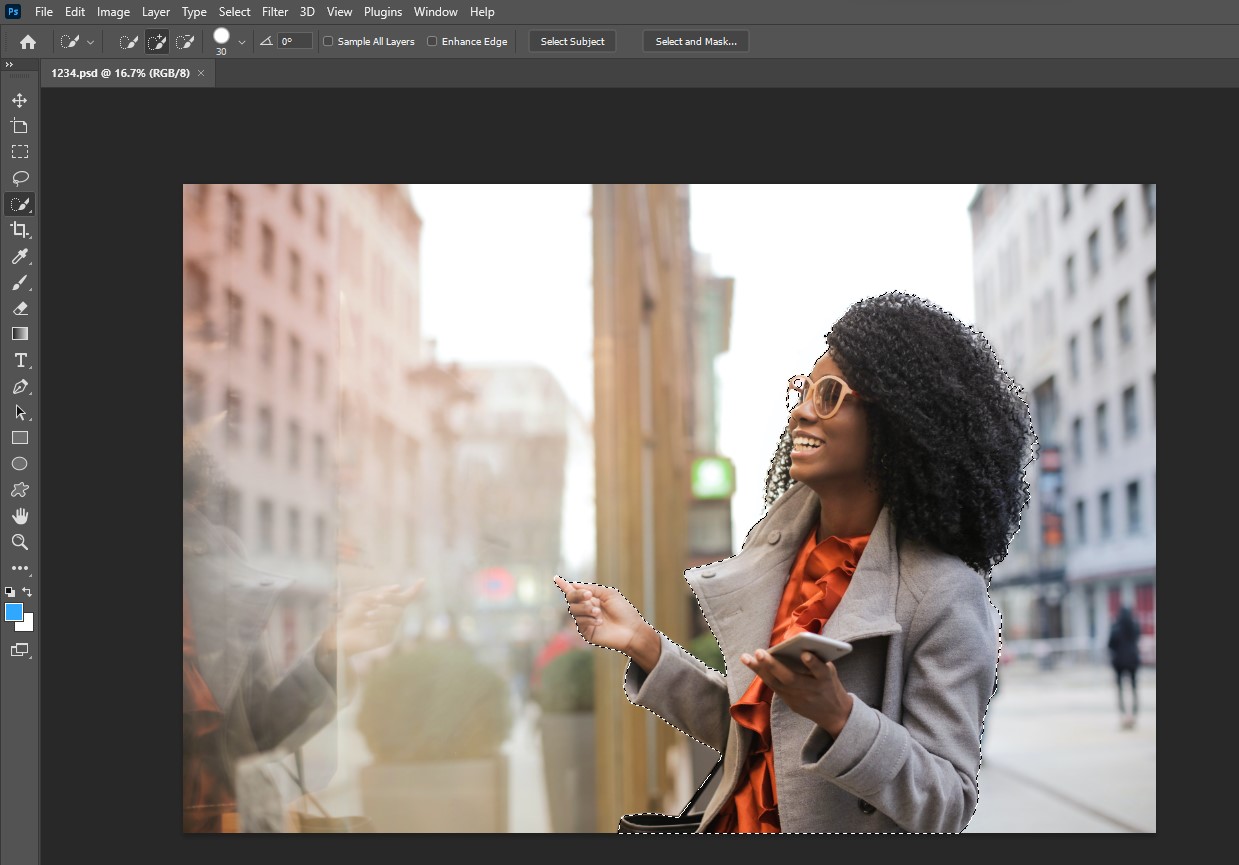Screen dimensions: 1239x865
Task: Pick the Eyedropper tool
Action: click(19, 257)
